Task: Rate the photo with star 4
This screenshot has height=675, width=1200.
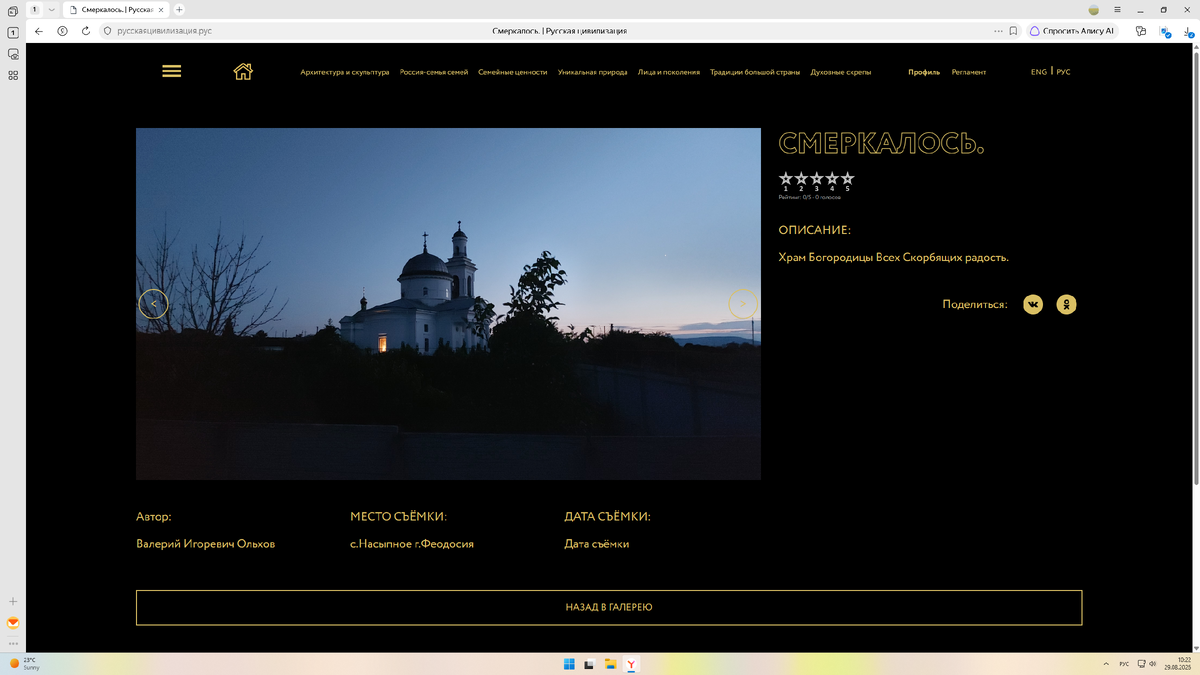Action: point(832,180)
